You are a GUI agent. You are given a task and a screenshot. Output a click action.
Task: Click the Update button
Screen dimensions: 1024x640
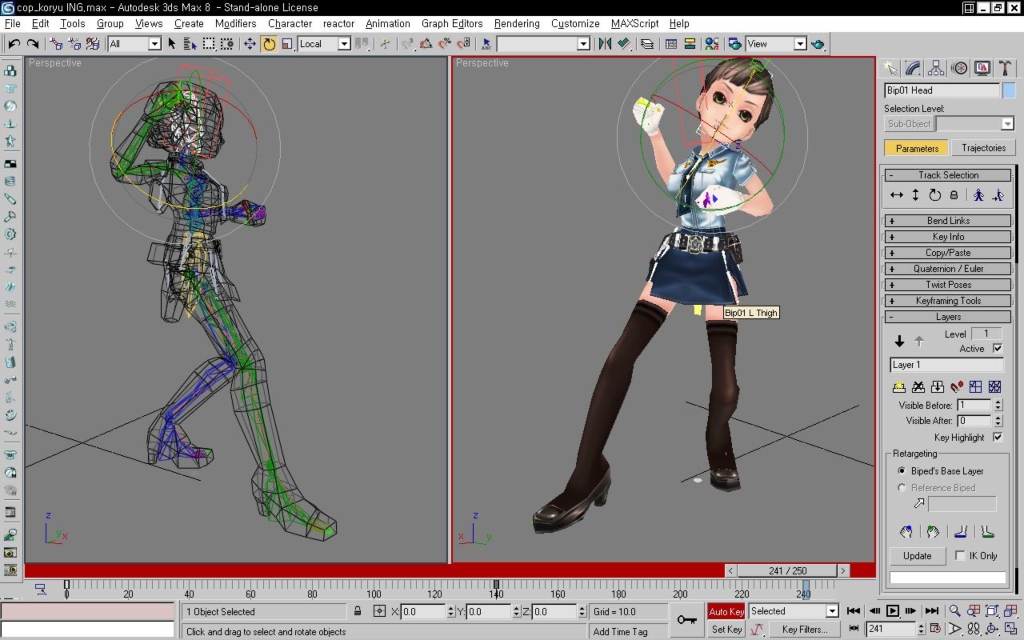[x=917, y=556]
